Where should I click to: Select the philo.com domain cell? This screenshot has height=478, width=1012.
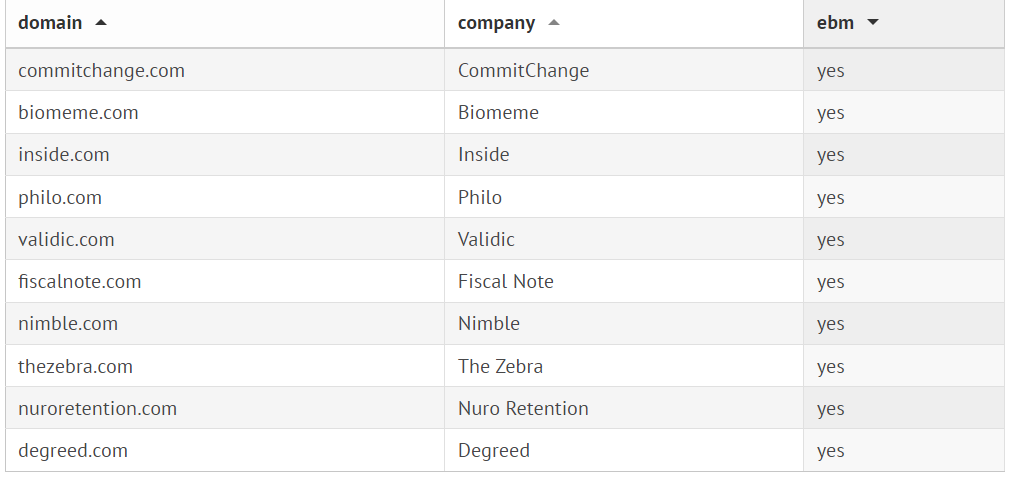60,198
